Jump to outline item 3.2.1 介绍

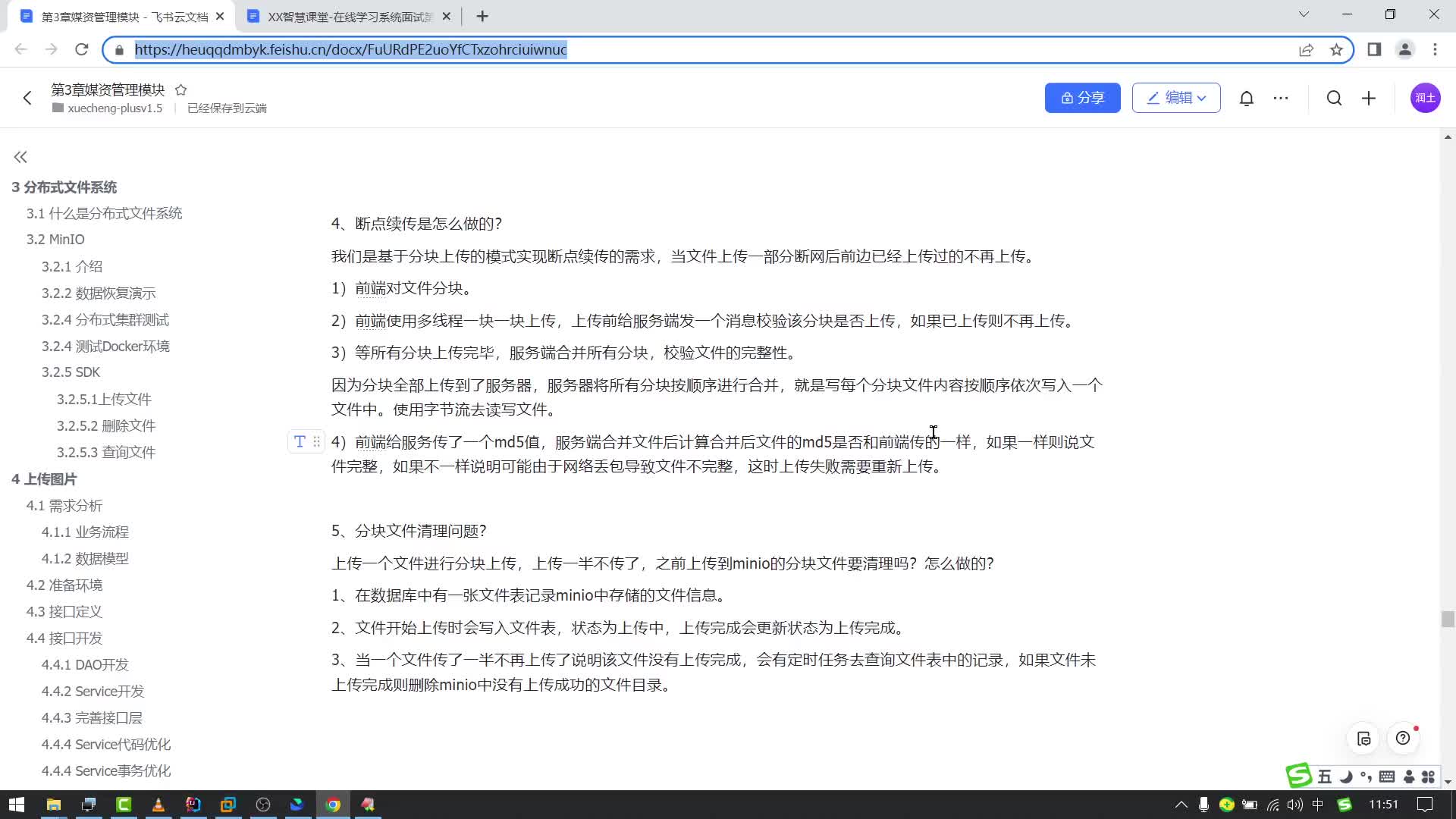pos(72,266)
